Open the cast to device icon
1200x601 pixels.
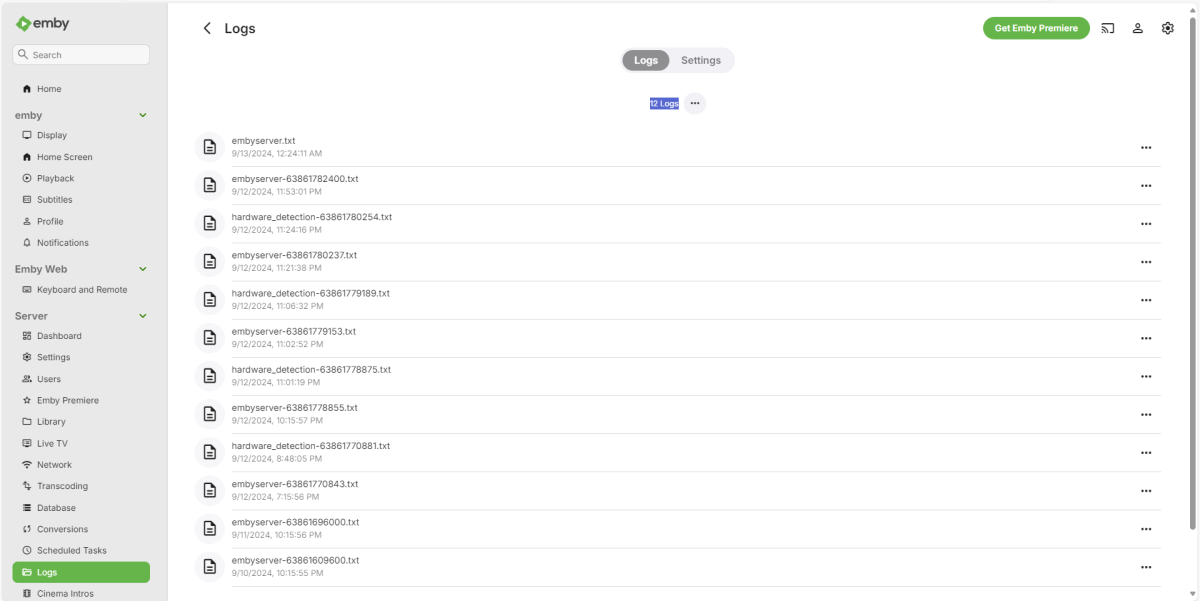(1108, 28)
